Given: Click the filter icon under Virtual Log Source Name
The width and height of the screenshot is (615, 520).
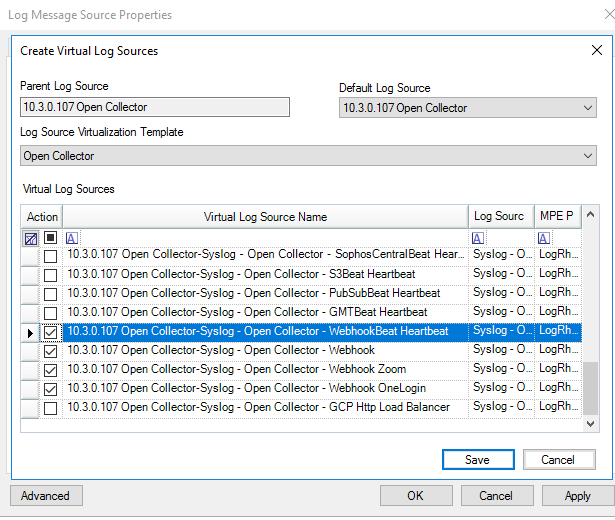Looking at the screenshot, I should pos(72,238).
